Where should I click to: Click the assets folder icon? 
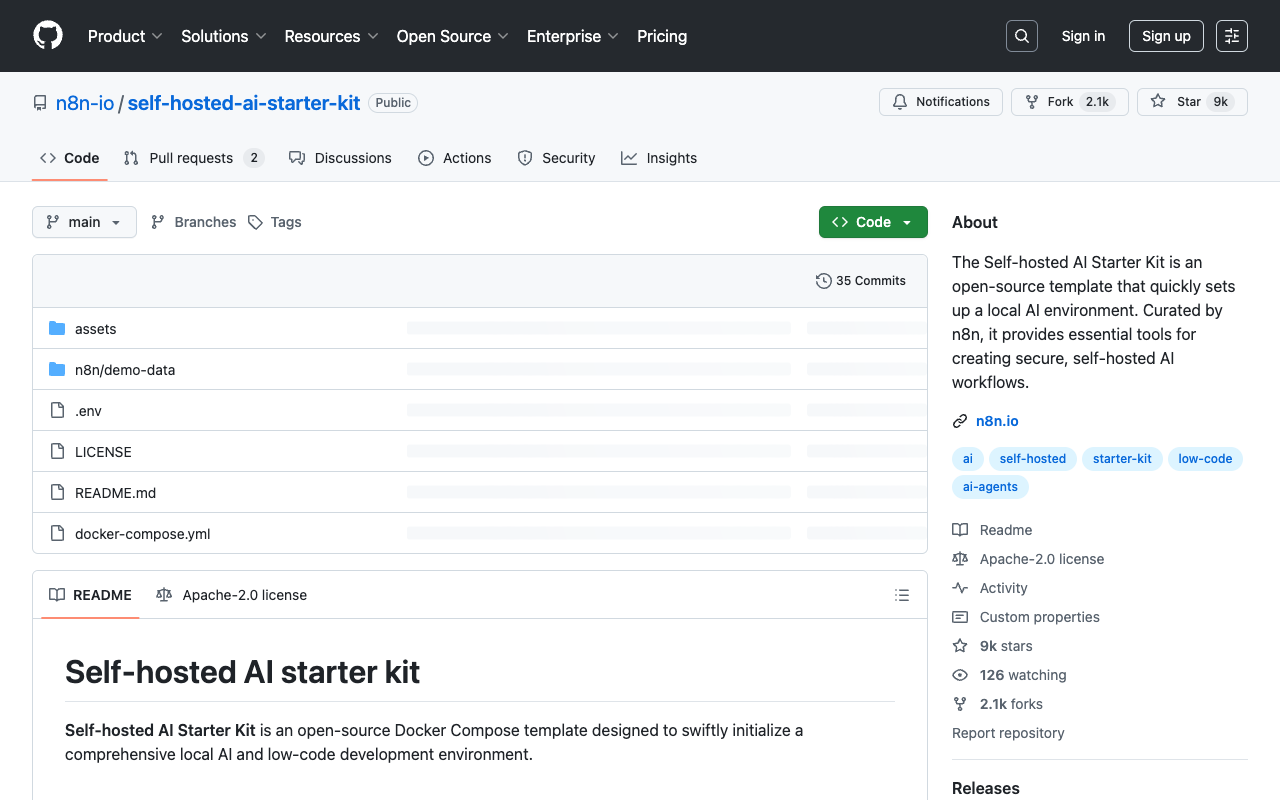pos(57,329)
